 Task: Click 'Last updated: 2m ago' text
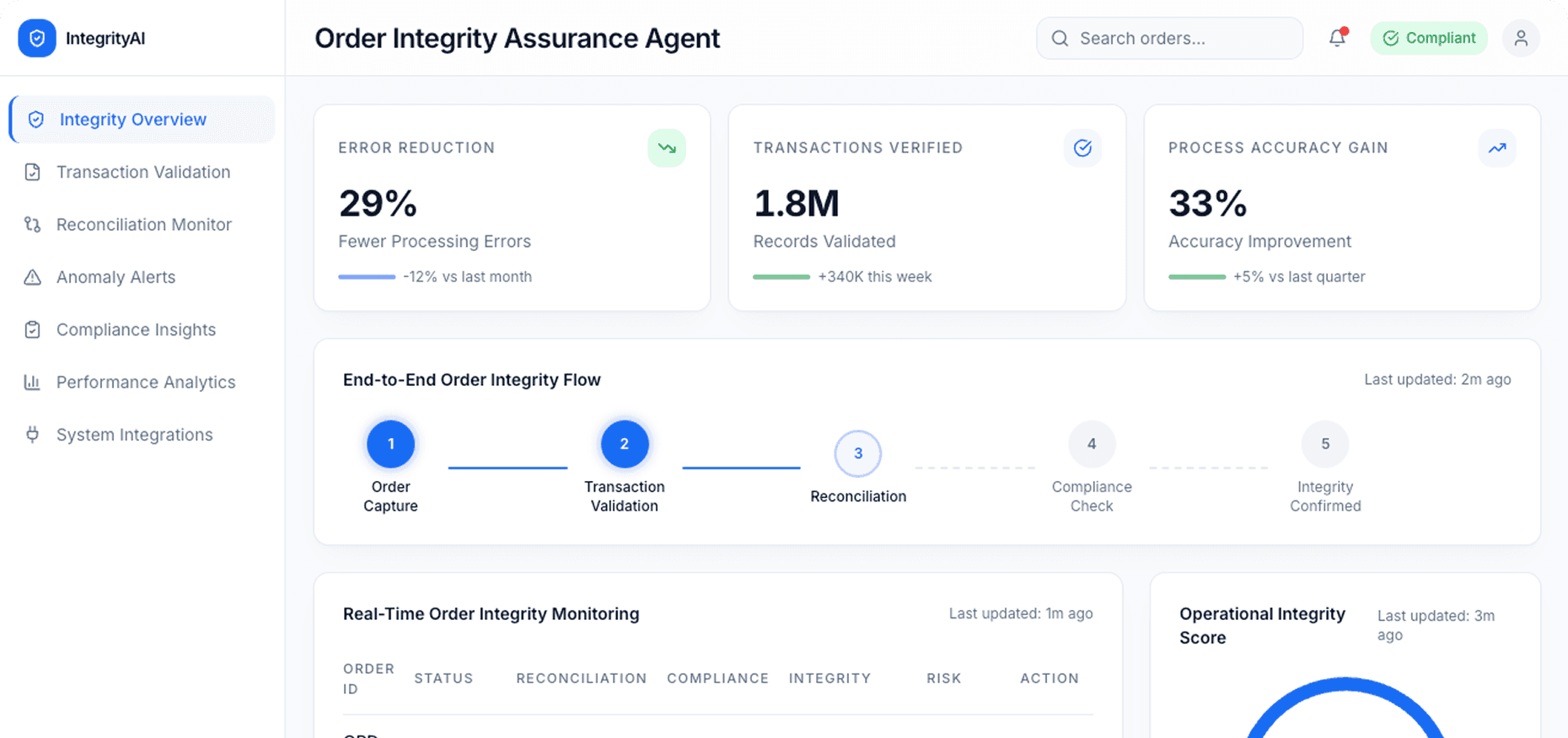1437,380
